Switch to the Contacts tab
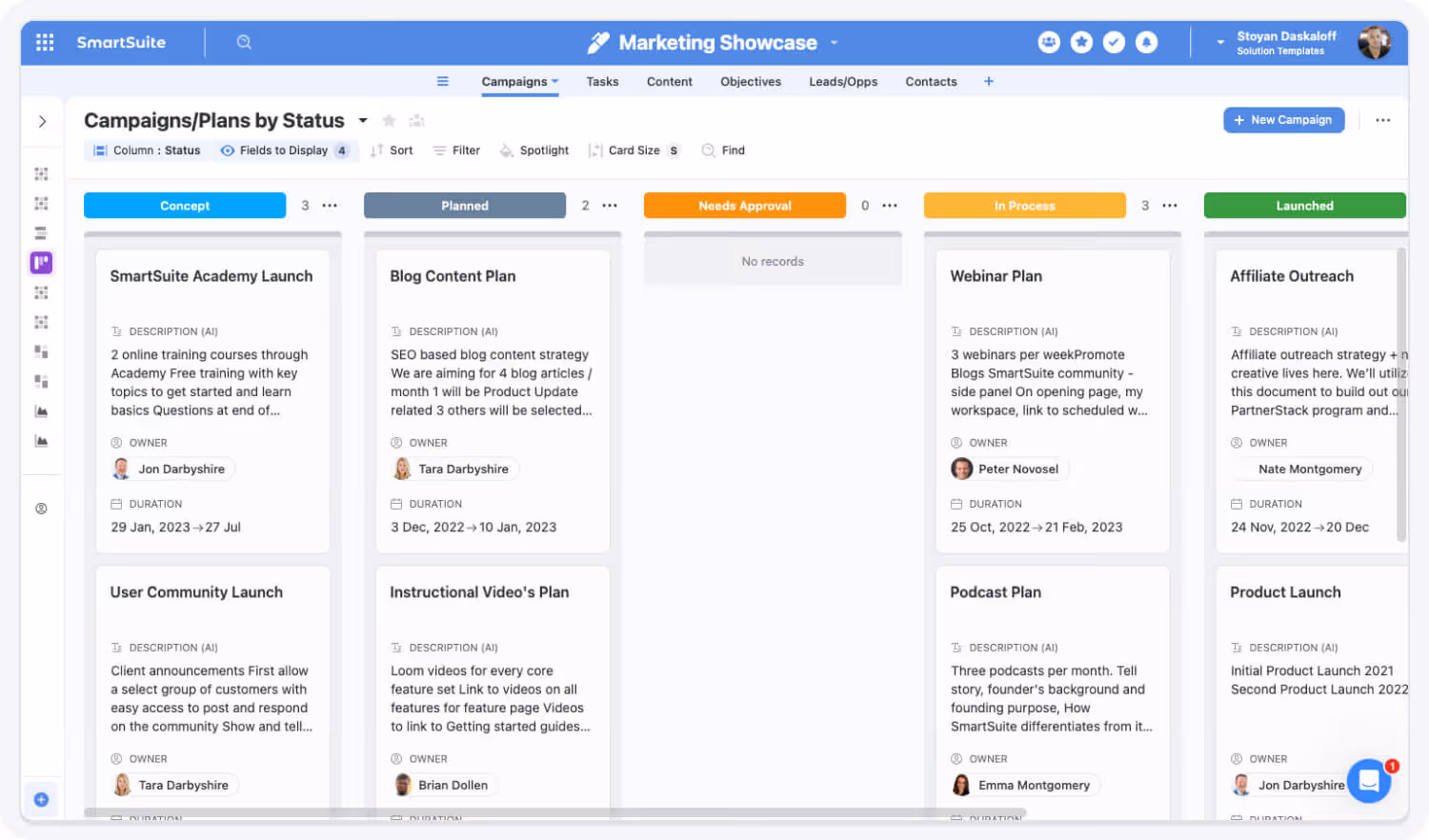Viewport: 1429px width, 840px height. click(x=931, y=82)
